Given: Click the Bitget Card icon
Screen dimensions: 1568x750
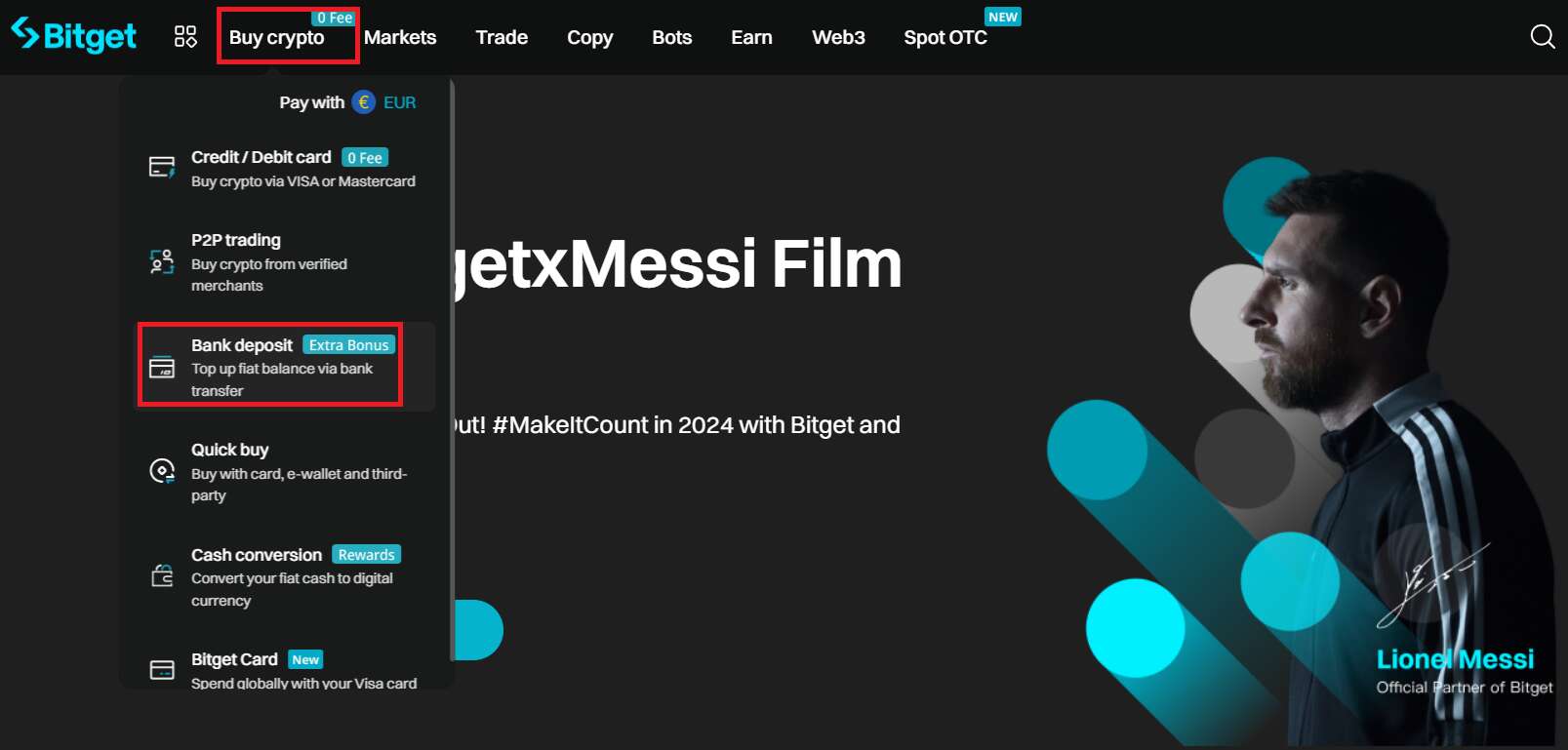Looking at the screenshot, I should coord(162,670).
